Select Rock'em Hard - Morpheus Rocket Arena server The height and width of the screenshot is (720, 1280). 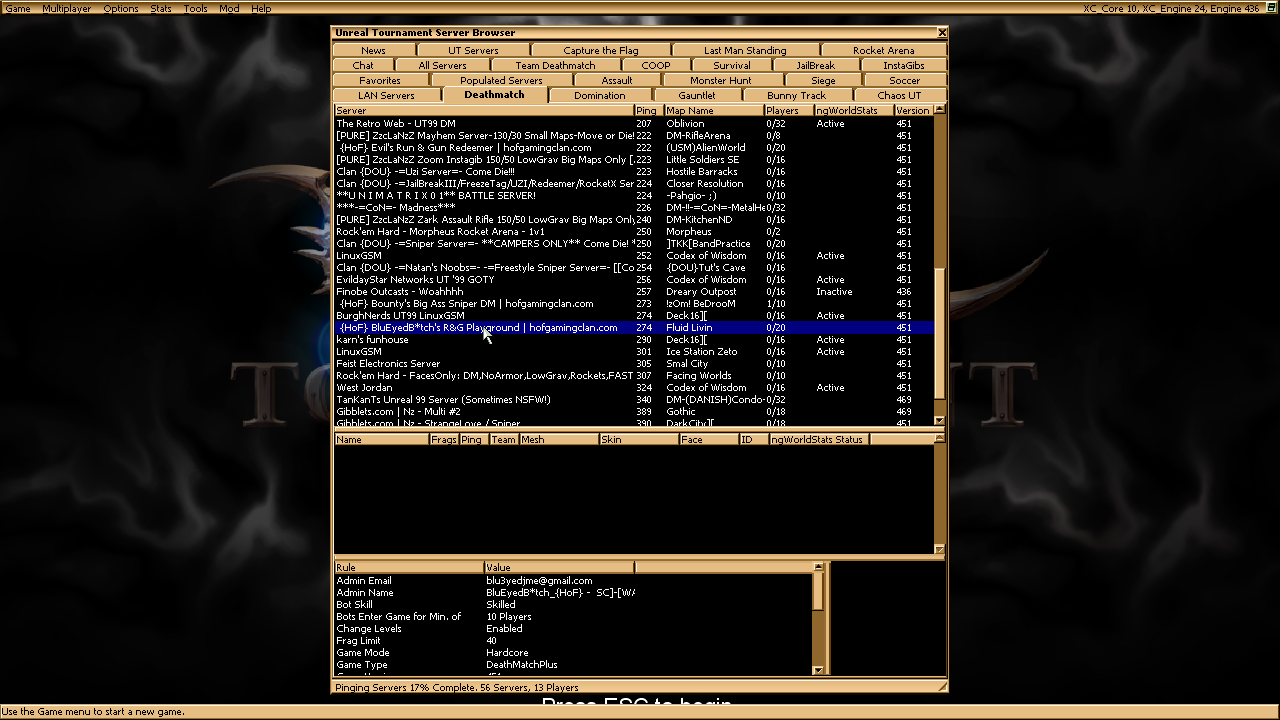click(634, 232)
